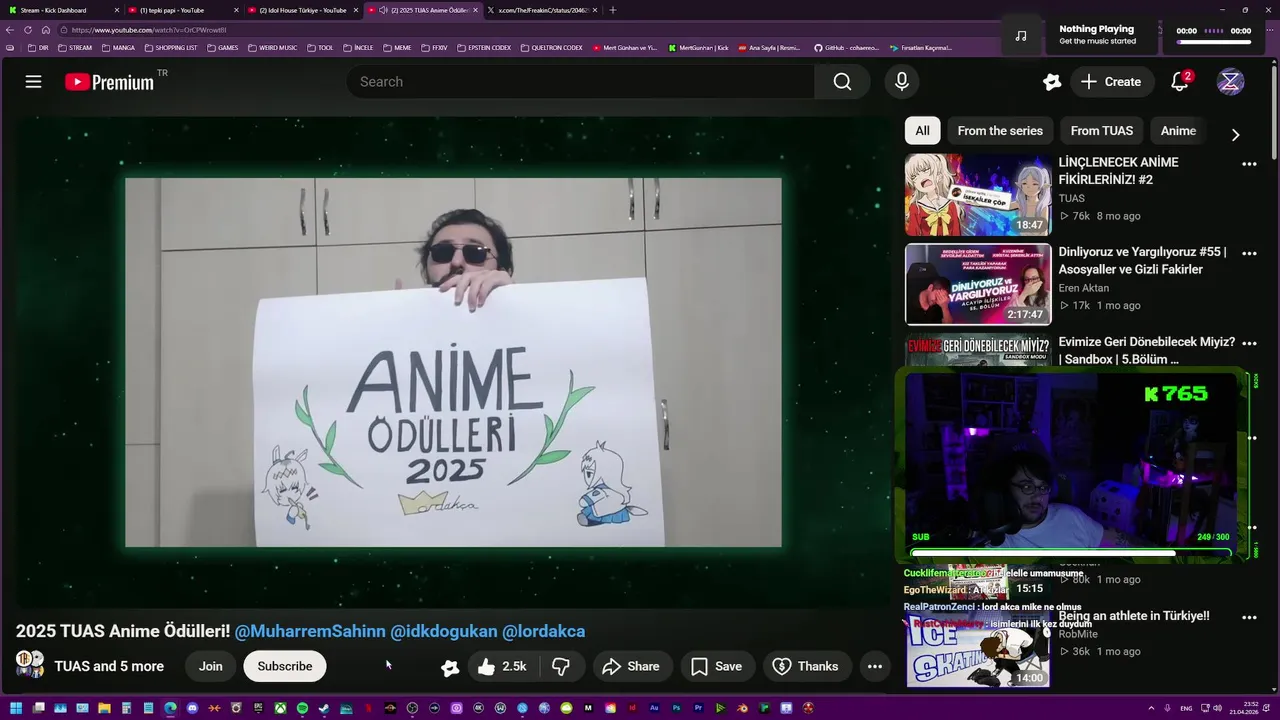This screenshot has height=720, width=1280.
Task: Like the video with thumbs-up 2.5k
Action: (x=502, y=666)
